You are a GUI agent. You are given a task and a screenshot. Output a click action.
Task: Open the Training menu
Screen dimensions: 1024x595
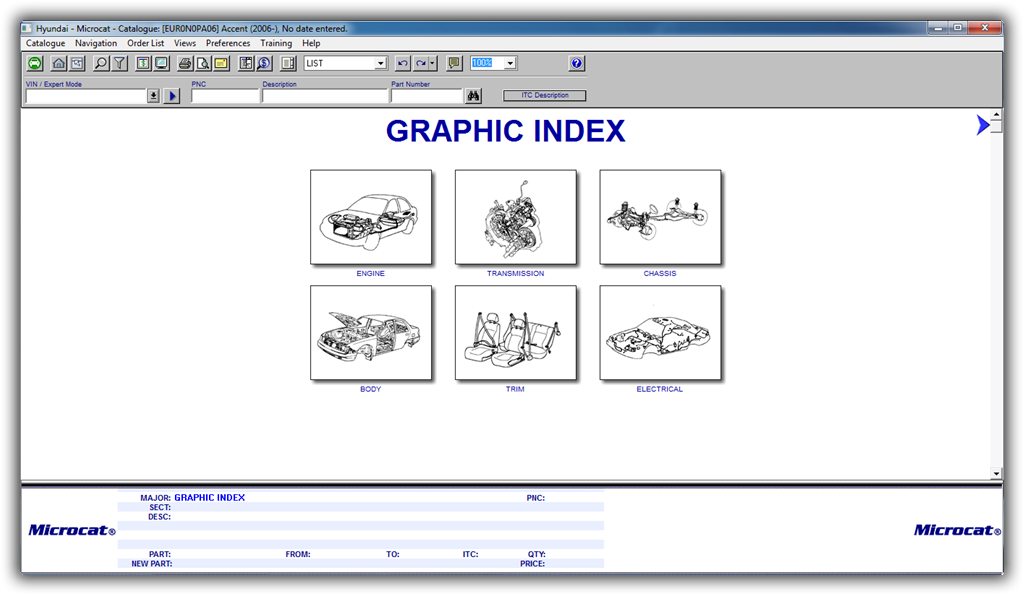[276, 43]
